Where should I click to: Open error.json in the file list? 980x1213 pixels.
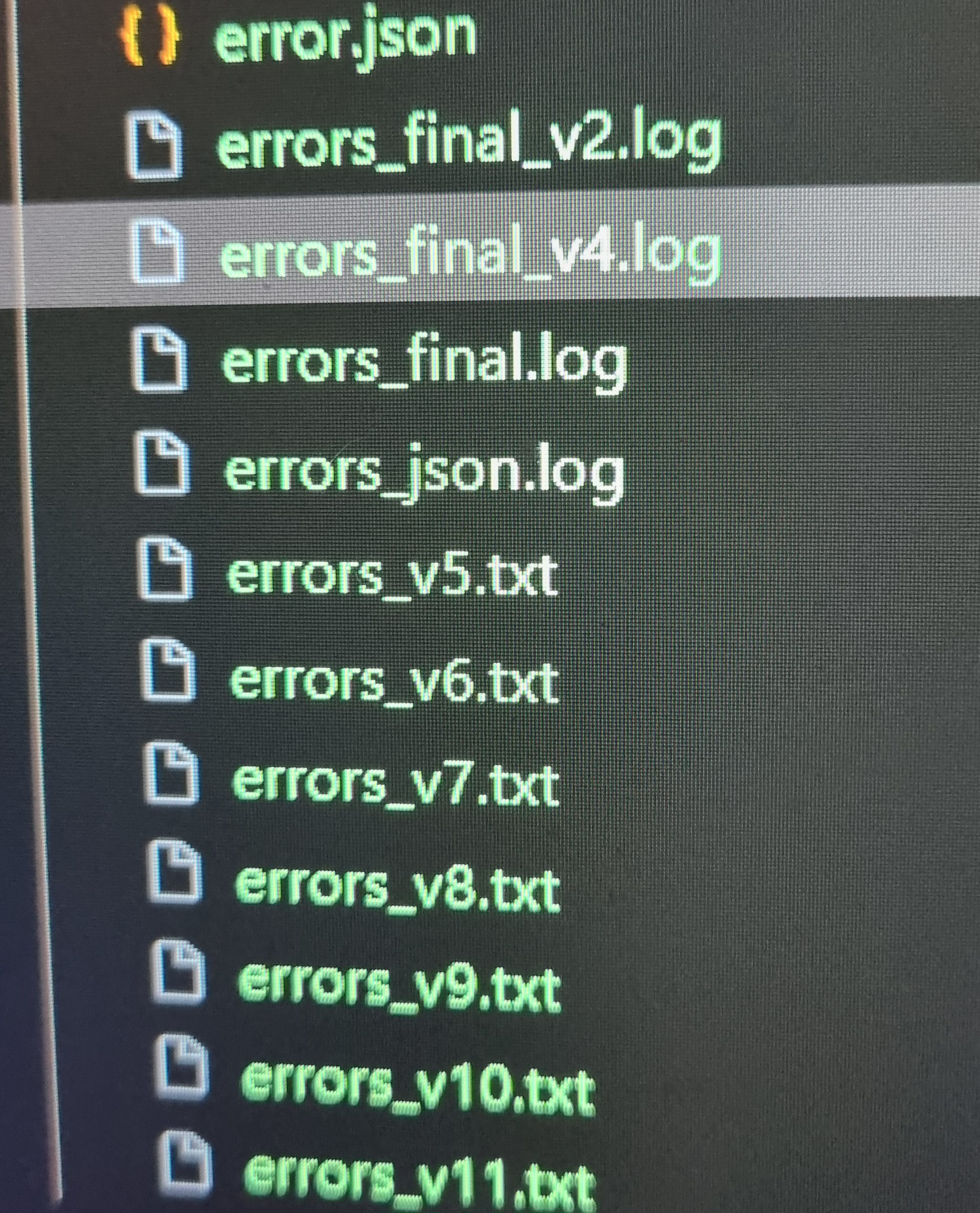(x=346, y=39)
